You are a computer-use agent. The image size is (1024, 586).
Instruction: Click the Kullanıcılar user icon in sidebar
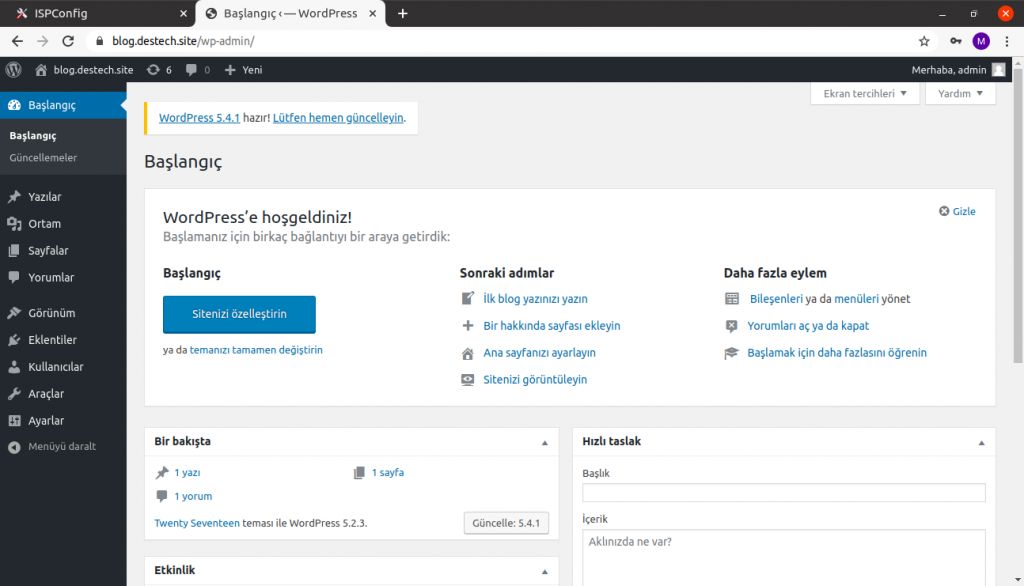[x=14, y=366]
